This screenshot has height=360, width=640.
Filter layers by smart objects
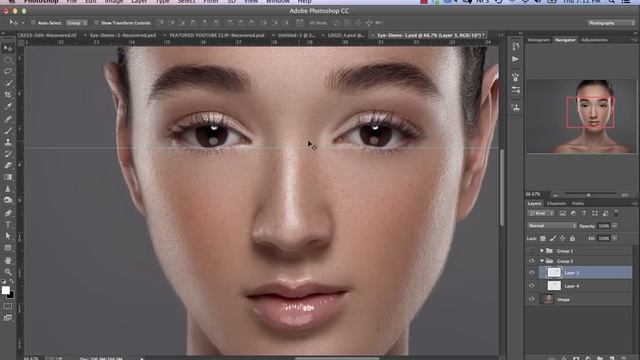605,213
